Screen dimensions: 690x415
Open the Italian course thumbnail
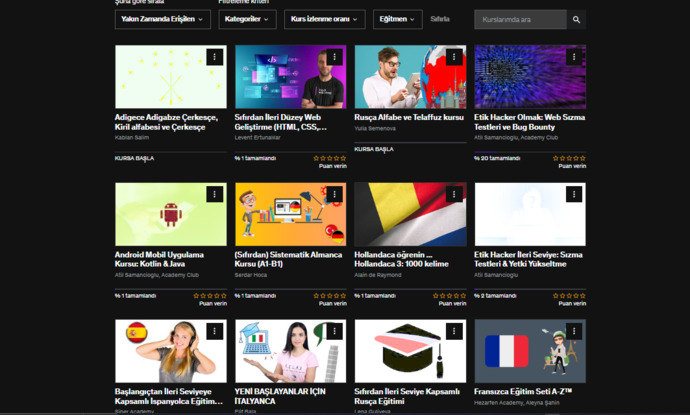click(x=290, y=351)
